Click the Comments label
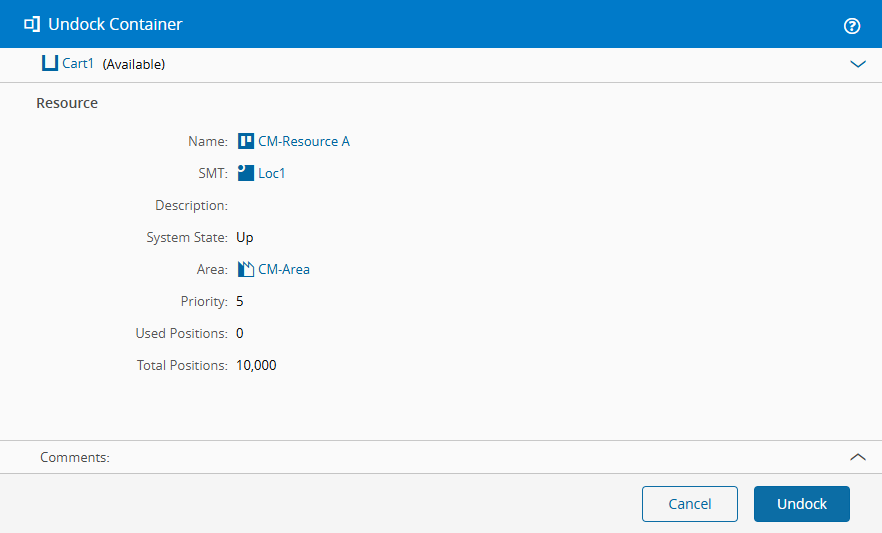Viewport: 882px width, 533px height. tap(74, 457)
